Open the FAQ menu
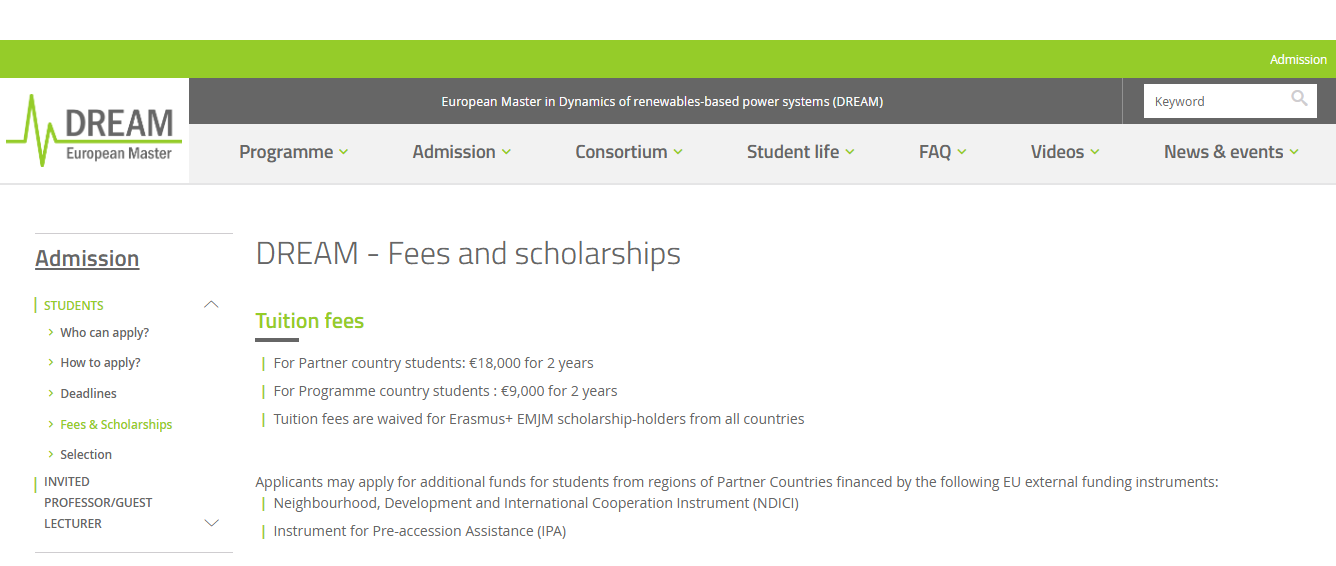Image resolution: width=1336 pixels, height=566 pixels. point(942,152)
